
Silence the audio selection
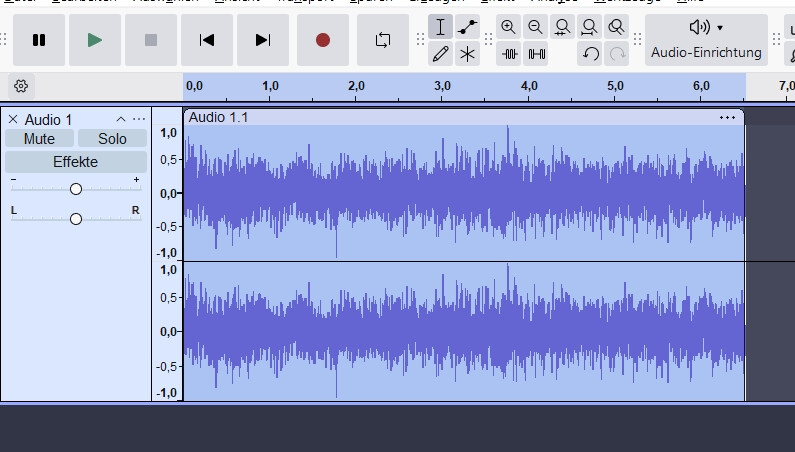click(537, 54)
